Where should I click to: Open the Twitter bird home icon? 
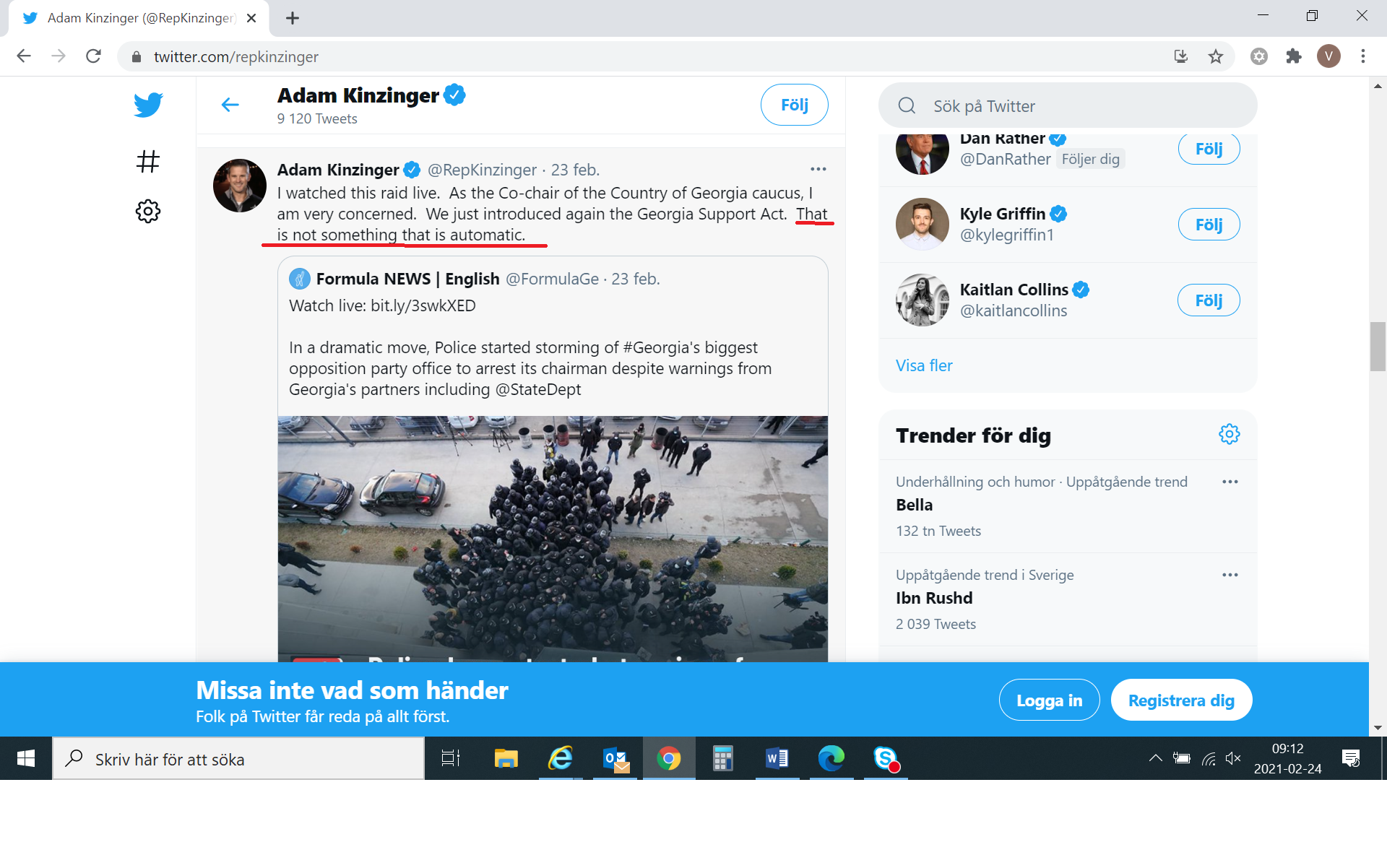pyautogui.click(x=148, y=105)
